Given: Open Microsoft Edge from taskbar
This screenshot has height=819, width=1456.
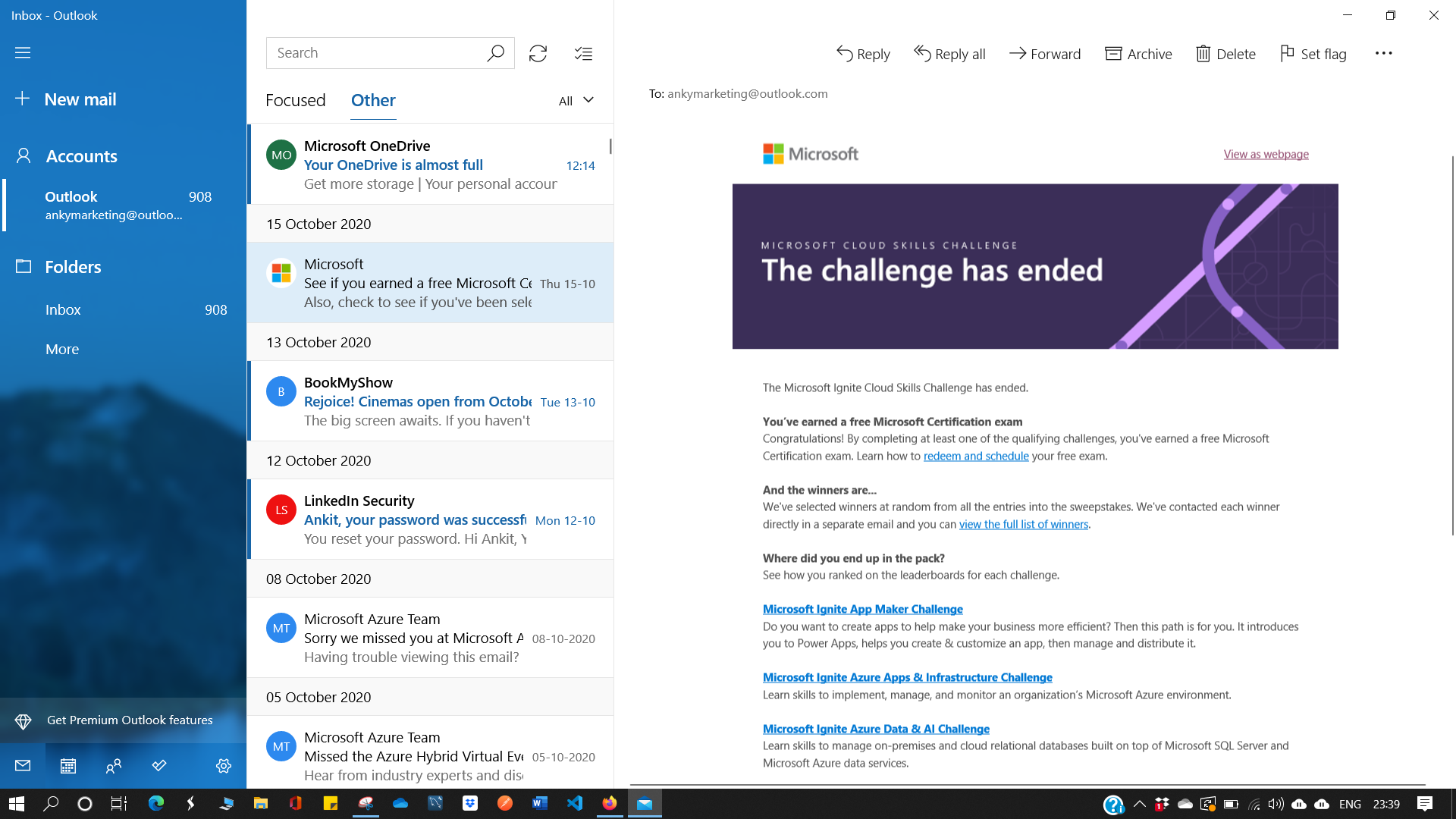Looking at the screenshot, I should click(x=156, y=804).
